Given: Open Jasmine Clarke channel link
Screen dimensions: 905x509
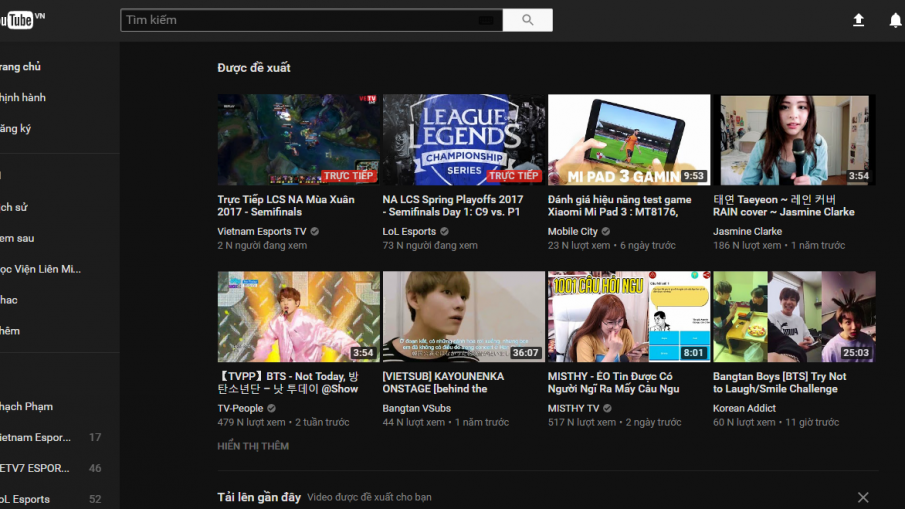Looking at the screenshot, I should point(747,231).
